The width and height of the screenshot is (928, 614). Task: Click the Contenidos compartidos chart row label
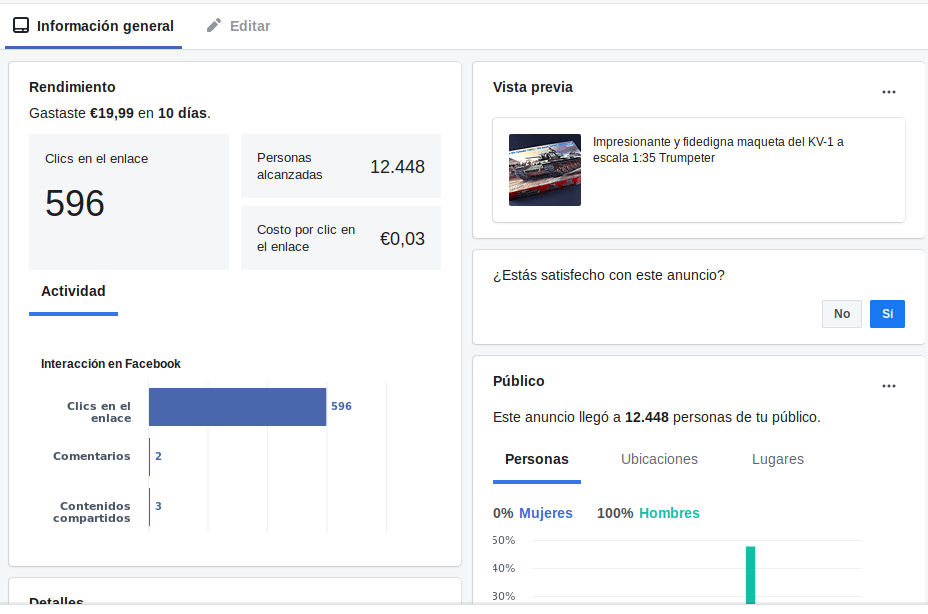tap(92, 512)
